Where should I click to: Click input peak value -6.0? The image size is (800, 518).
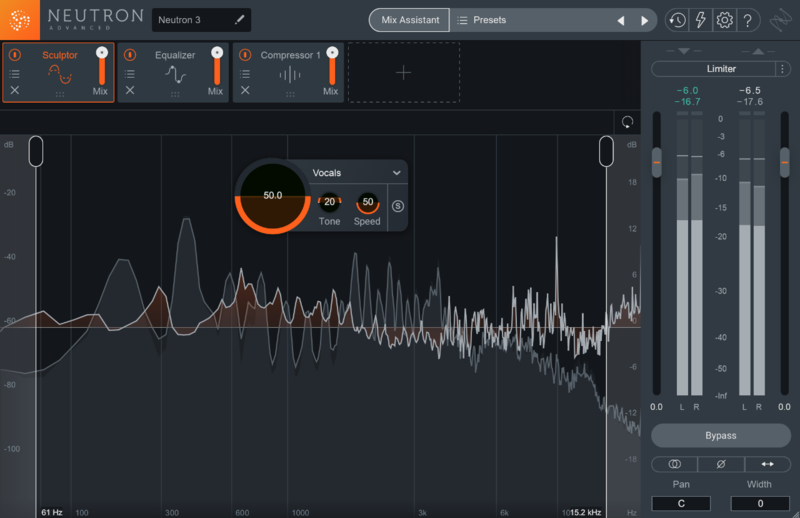tap(687, 90)
